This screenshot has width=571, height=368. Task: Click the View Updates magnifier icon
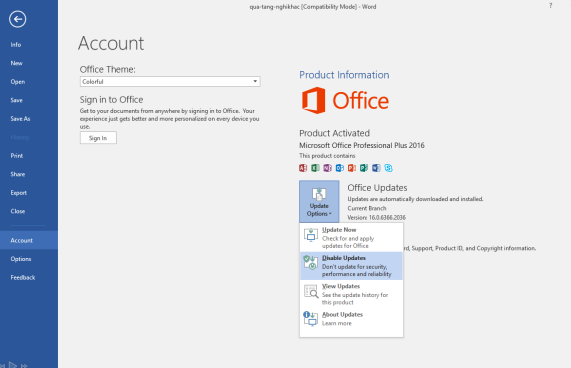click(x=311, y=291)
